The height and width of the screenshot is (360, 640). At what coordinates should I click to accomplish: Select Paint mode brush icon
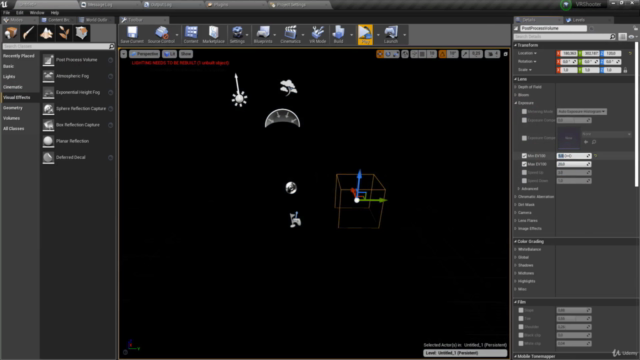click(x=29, y=33)
